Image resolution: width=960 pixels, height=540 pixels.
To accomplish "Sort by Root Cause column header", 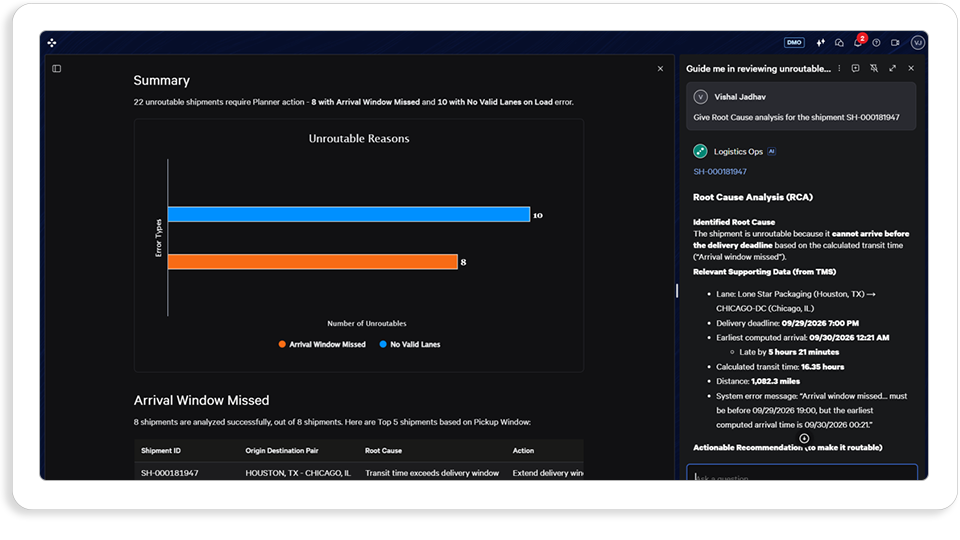I will pyautogui.click(x=383, y=451).
